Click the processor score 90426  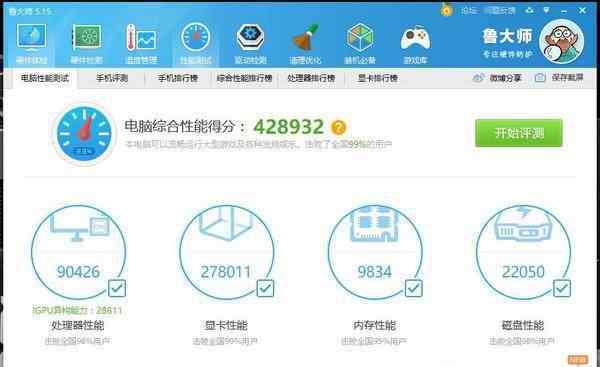78,272
